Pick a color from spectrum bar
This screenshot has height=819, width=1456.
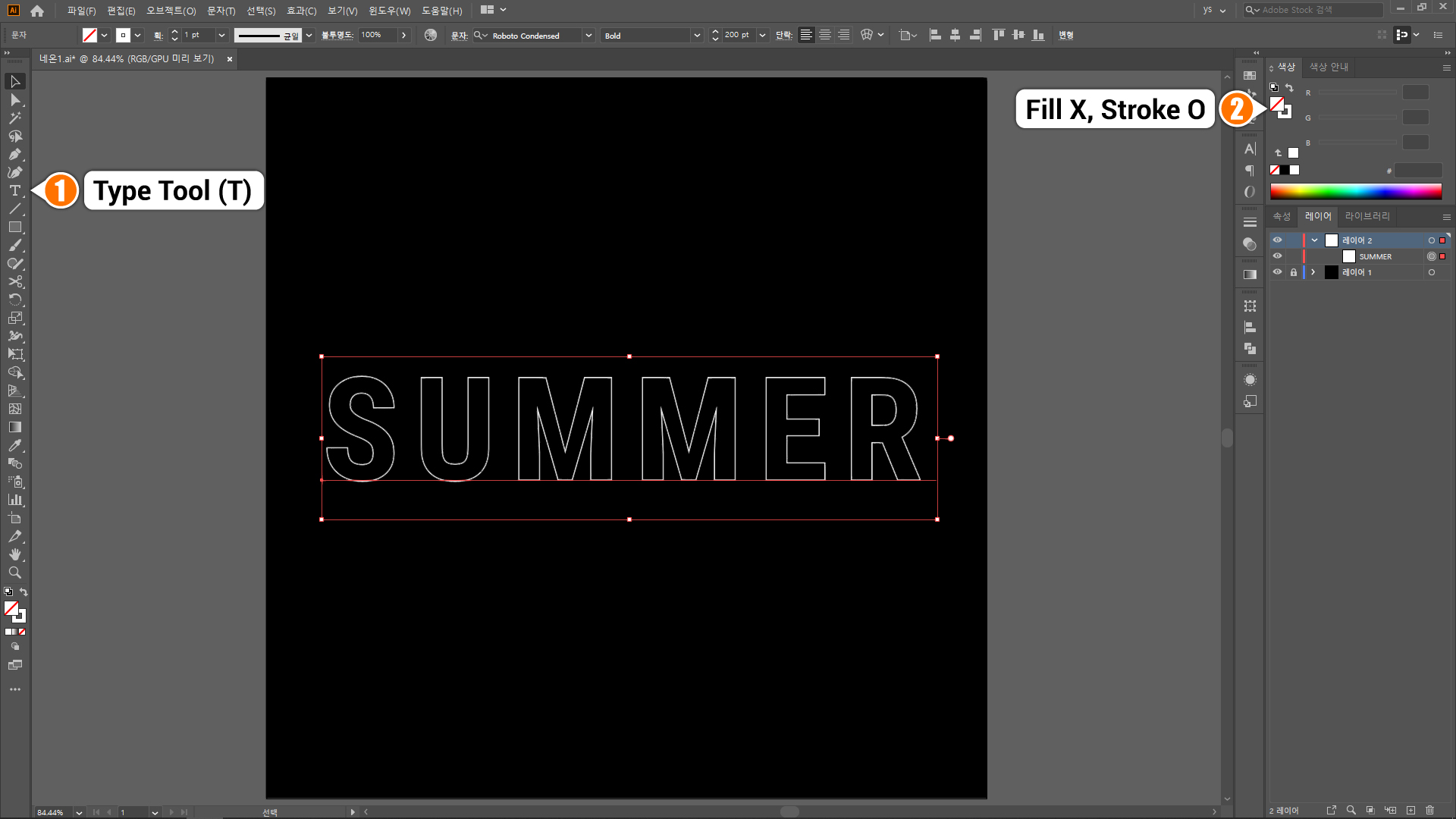click(x=1355, y=191)
